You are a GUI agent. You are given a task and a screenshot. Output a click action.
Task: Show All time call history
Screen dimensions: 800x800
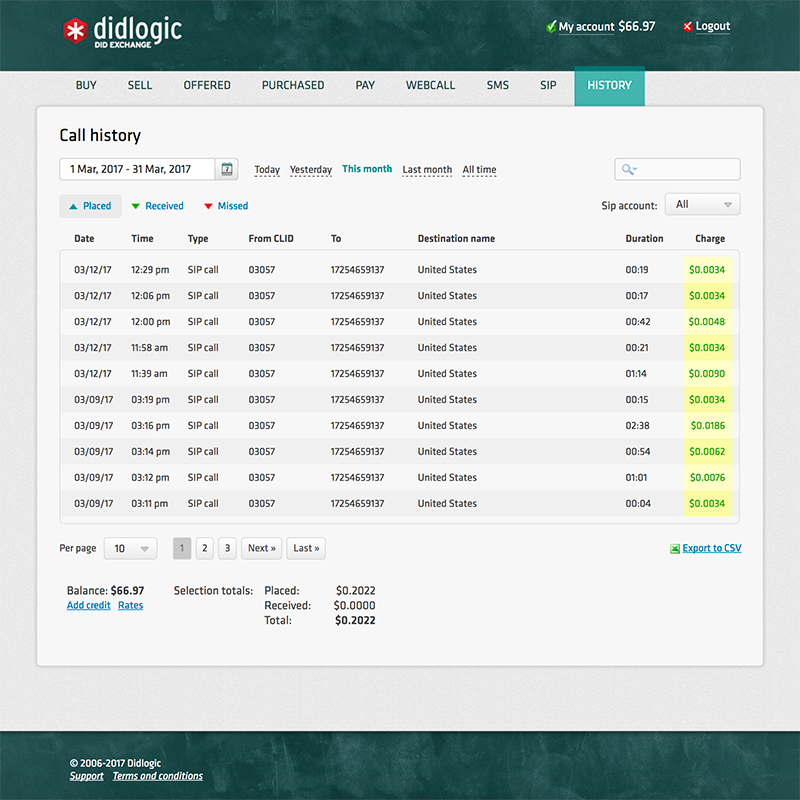click(480, 169)
